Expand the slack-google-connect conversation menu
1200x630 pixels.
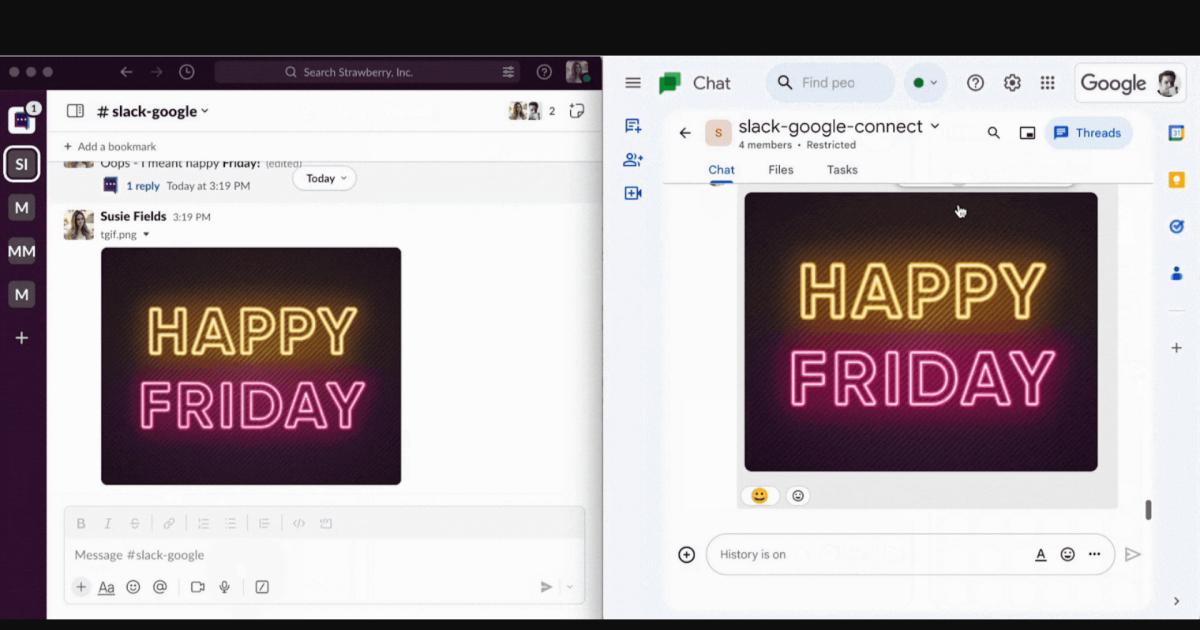click(x=934, y=126)
